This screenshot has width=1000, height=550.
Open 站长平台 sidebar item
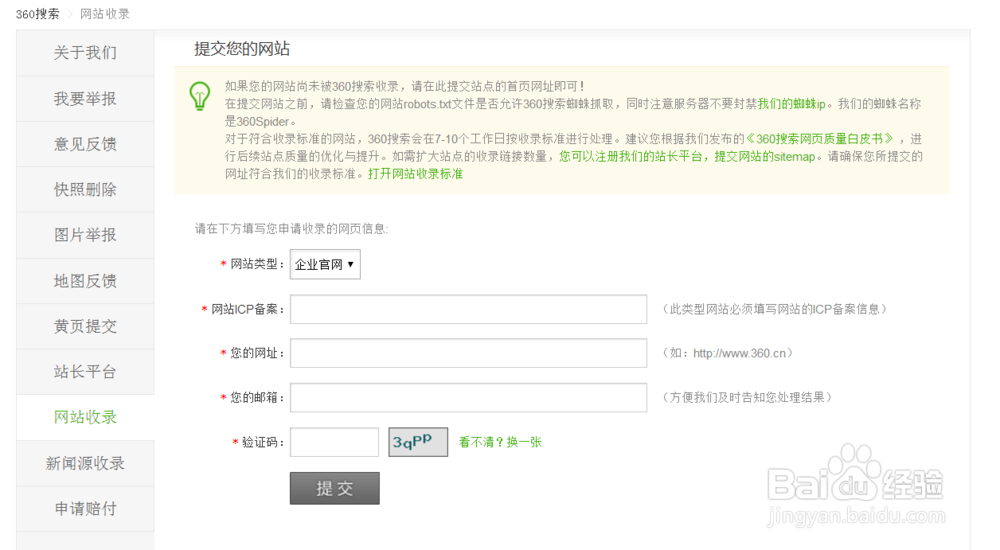point(85,372)
